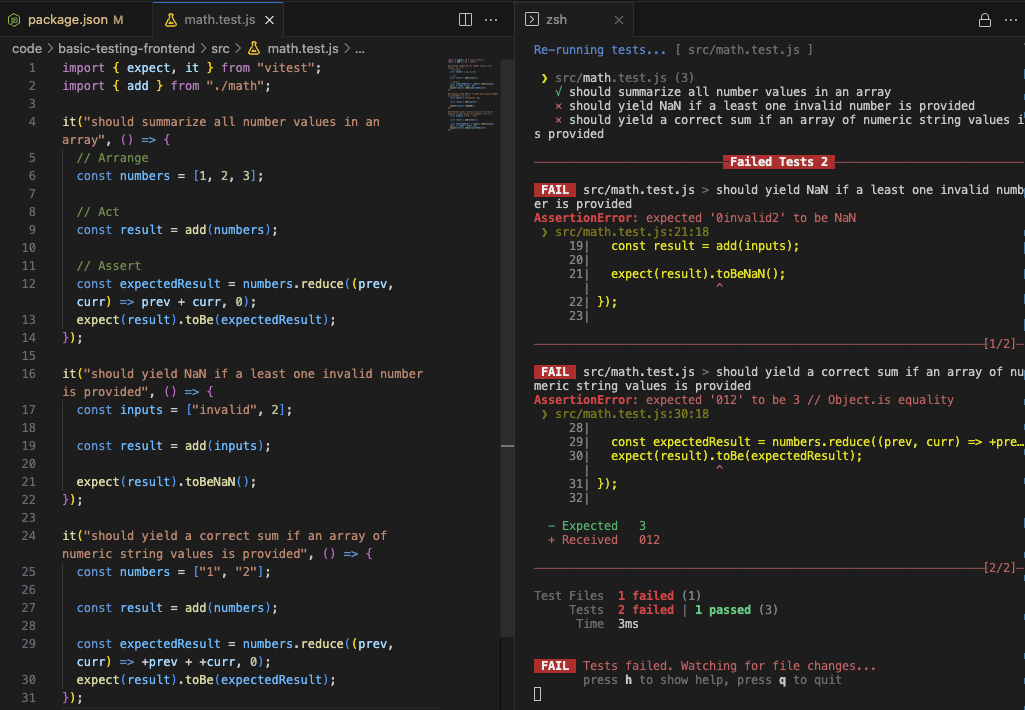Click 'Tests failed. Watching for file changes...' message
The width and height of the screenshot is (1025, 710).
tap(729, 666)
